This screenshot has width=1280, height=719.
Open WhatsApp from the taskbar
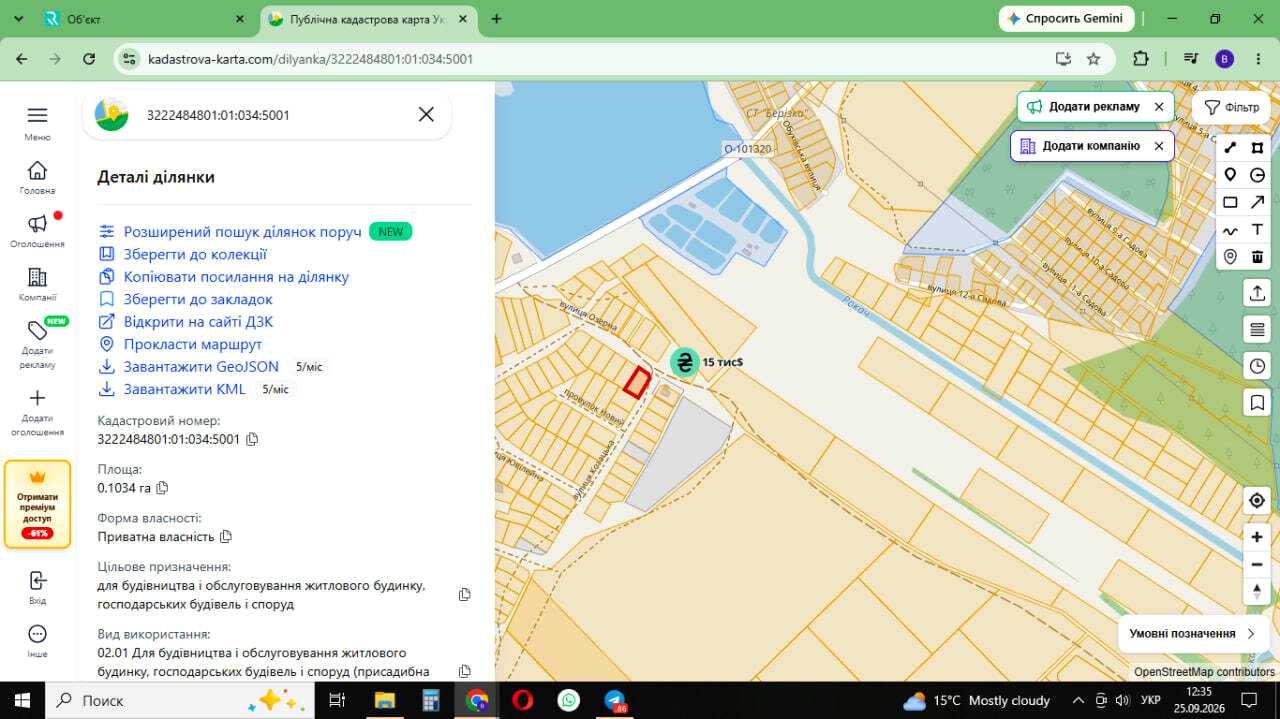(569, 700)
